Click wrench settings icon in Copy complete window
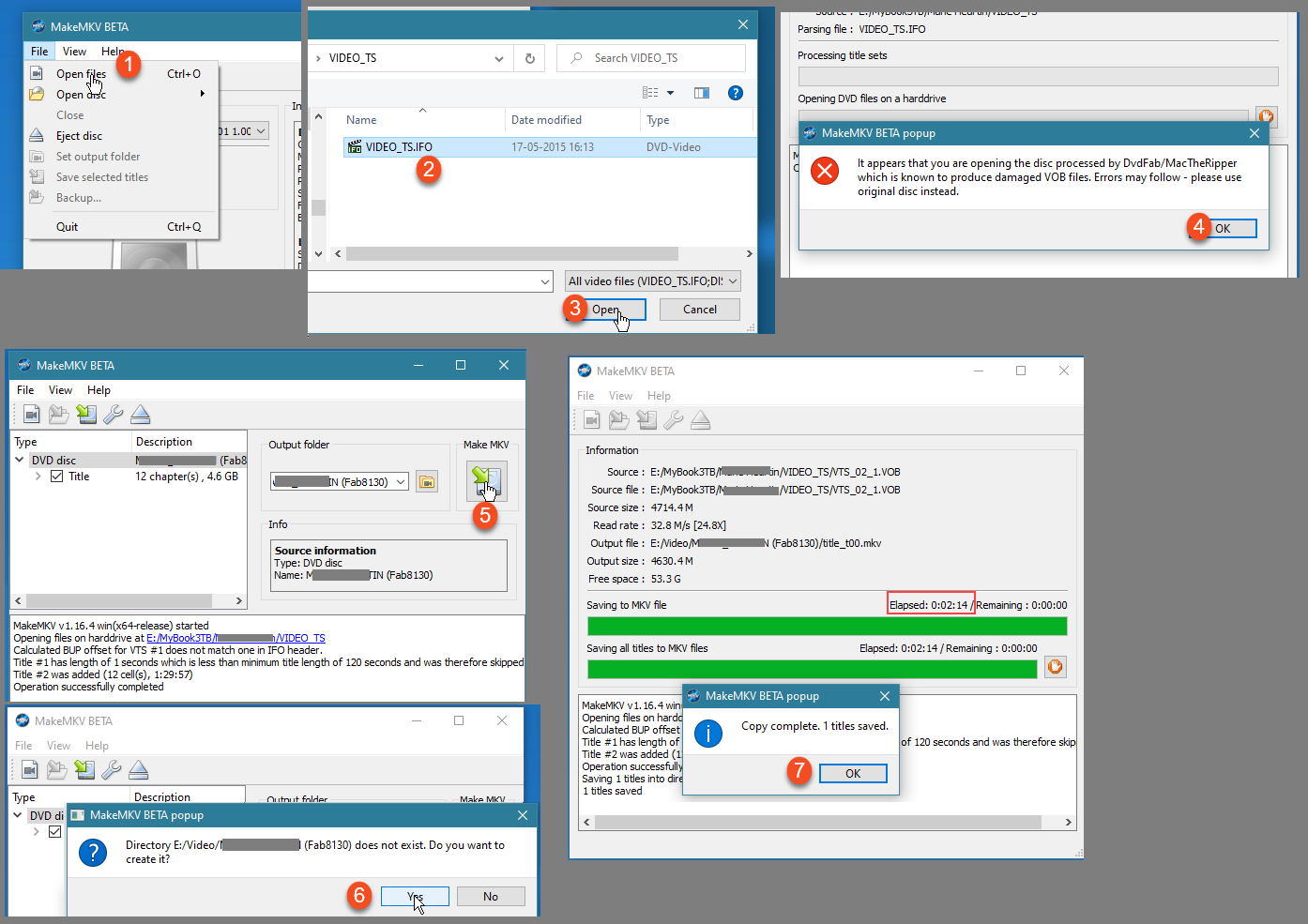Viewport: 1308px width, 924px height. 674,419
